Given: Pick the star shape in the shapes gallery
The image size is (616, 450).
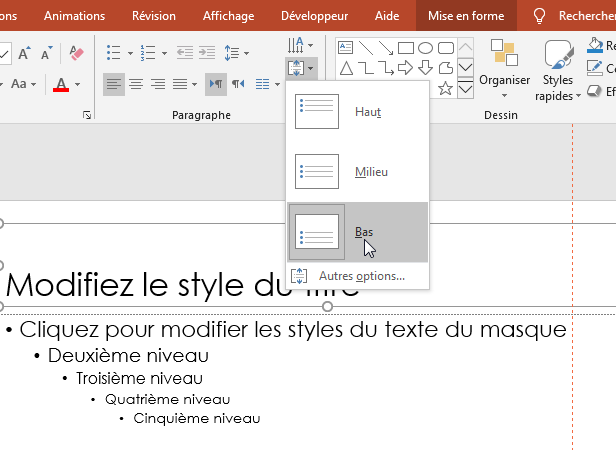Looking at the screenshot, I should 446,88.
